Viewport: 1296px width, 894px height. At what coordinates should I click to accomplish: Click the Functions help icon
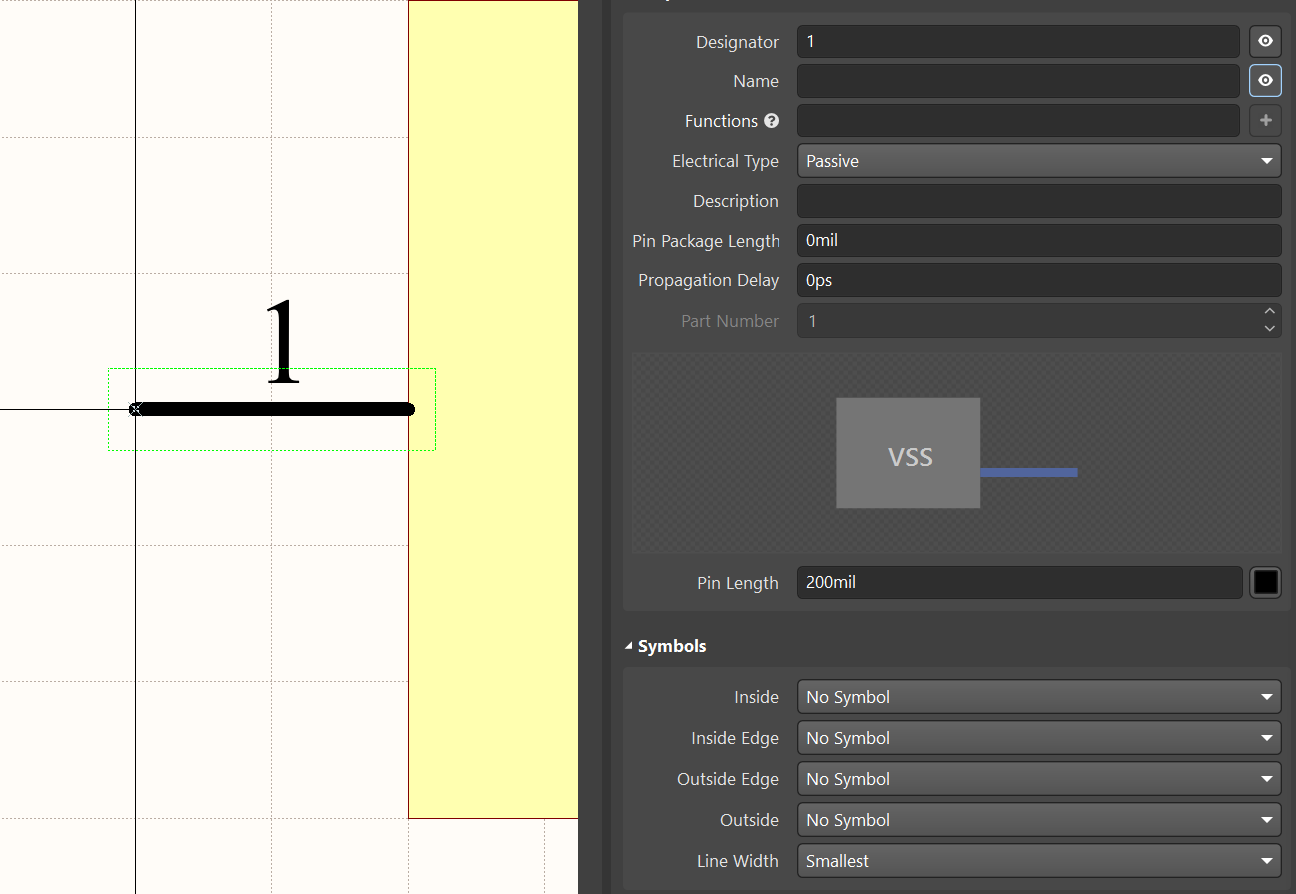(771, 121)
